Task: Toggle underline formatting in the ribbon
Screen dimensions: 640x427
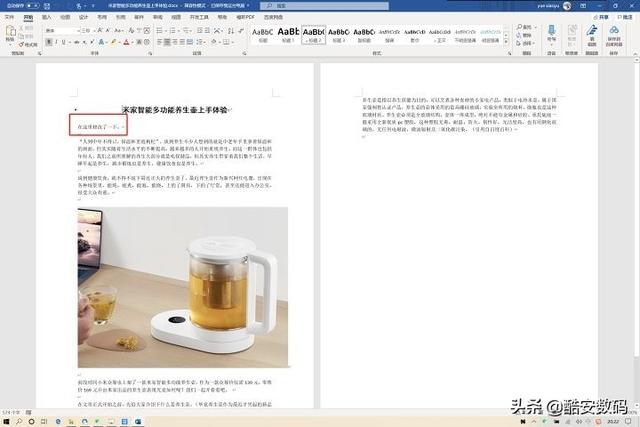Action: (x=62, y=42)
